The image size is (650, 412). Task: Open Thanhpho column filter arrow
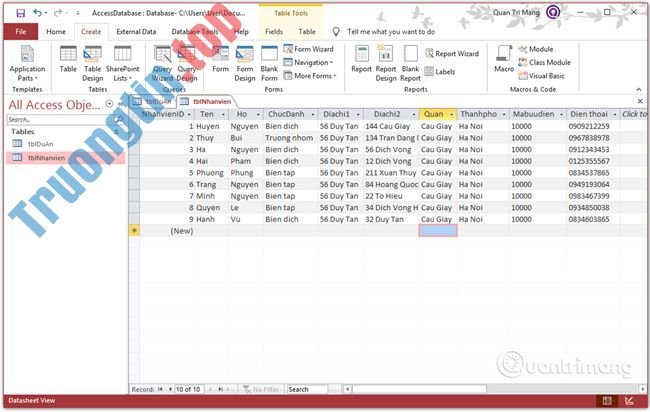(504, 114)
